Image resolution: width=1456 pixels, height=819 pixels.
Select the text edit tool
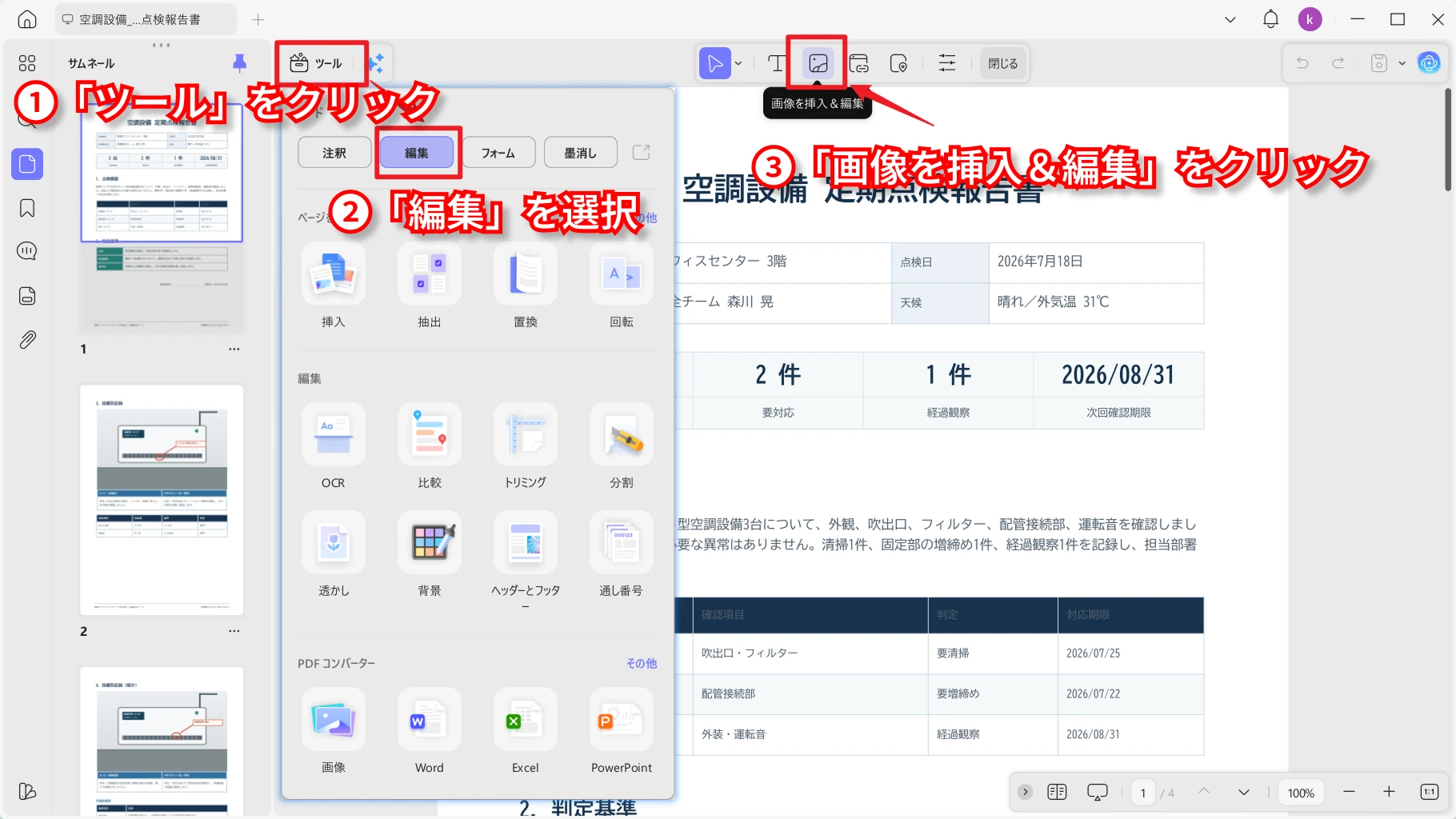pos(776,63)
